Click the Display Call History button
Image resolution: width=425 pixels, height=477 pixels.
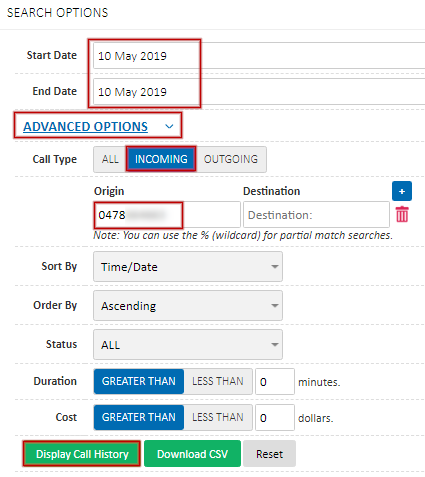coord(82,454)
